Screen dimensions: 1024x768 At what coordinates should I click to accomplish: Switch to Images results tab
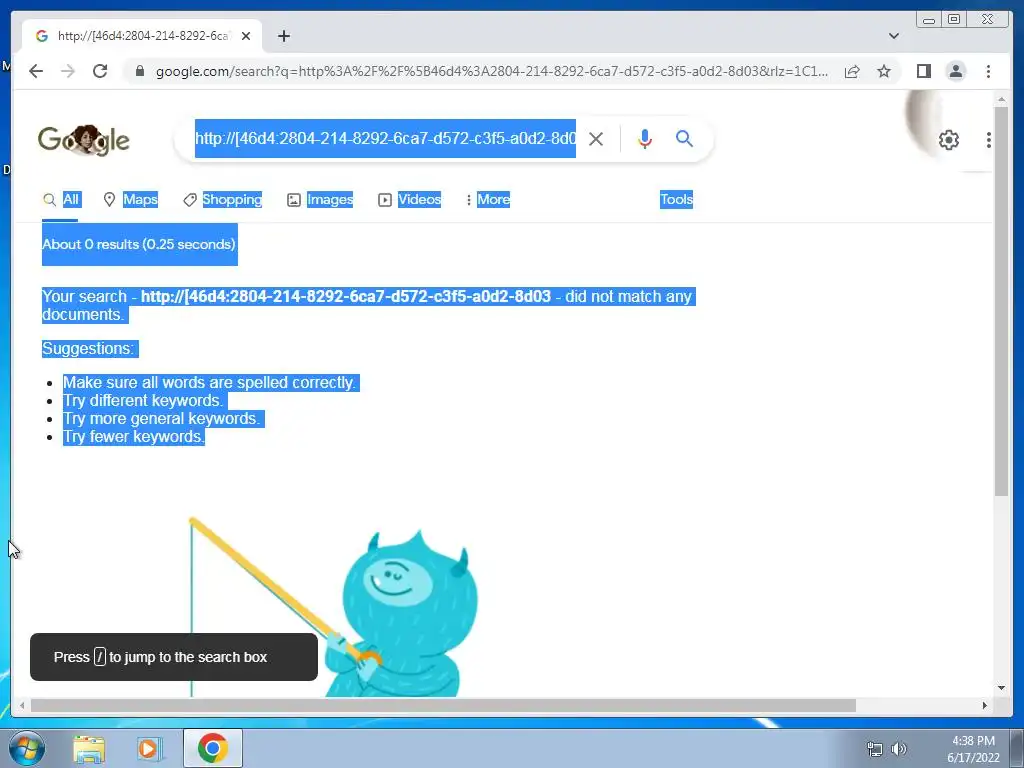coord(320,199)
